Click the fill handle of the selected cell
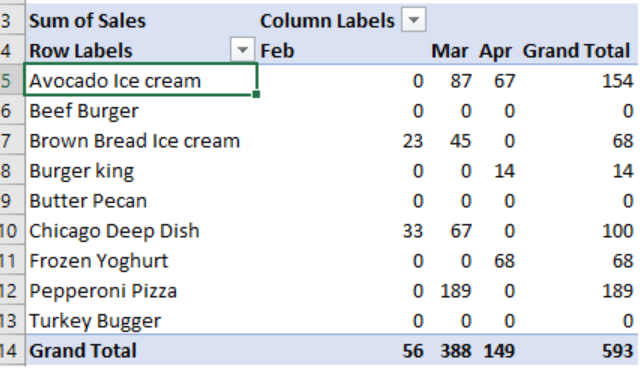The height and width of the screenshot is (369, 642). pyautogui.click(x=256, y=95)
